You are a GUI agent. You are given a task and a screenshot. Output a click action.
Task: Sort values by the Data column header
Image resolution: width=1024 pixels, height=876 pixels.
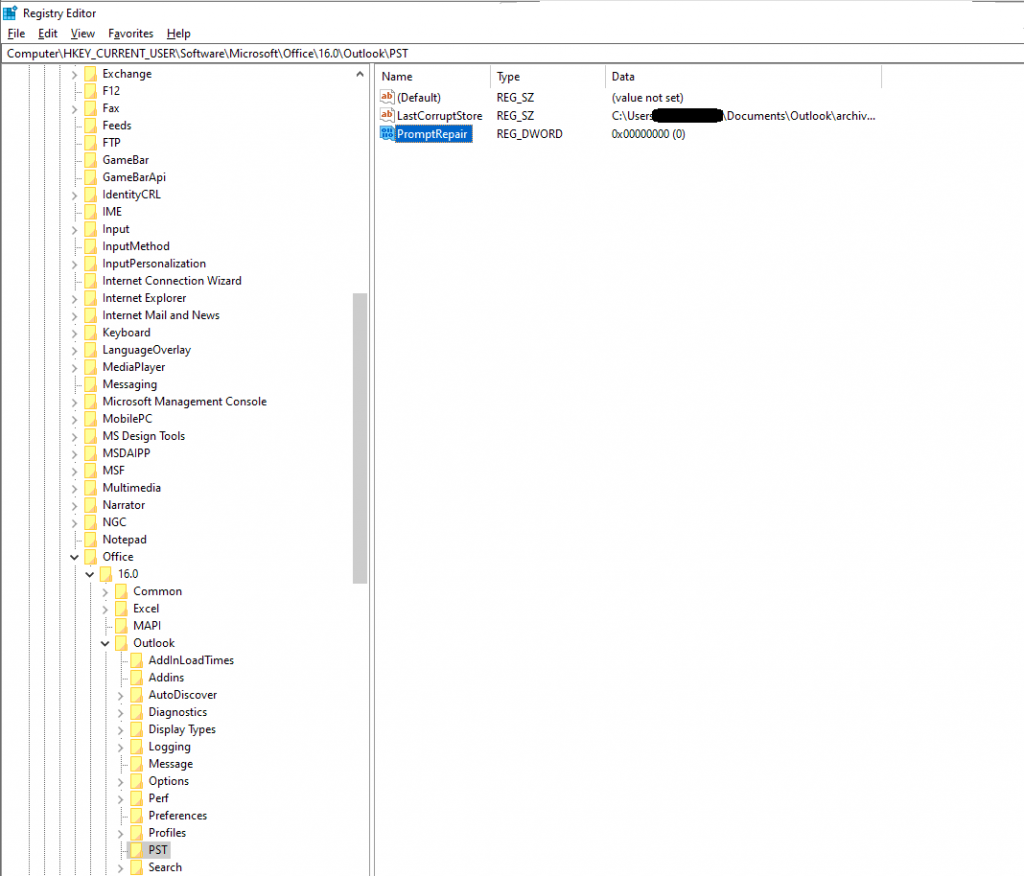click(x=743, y=76)
